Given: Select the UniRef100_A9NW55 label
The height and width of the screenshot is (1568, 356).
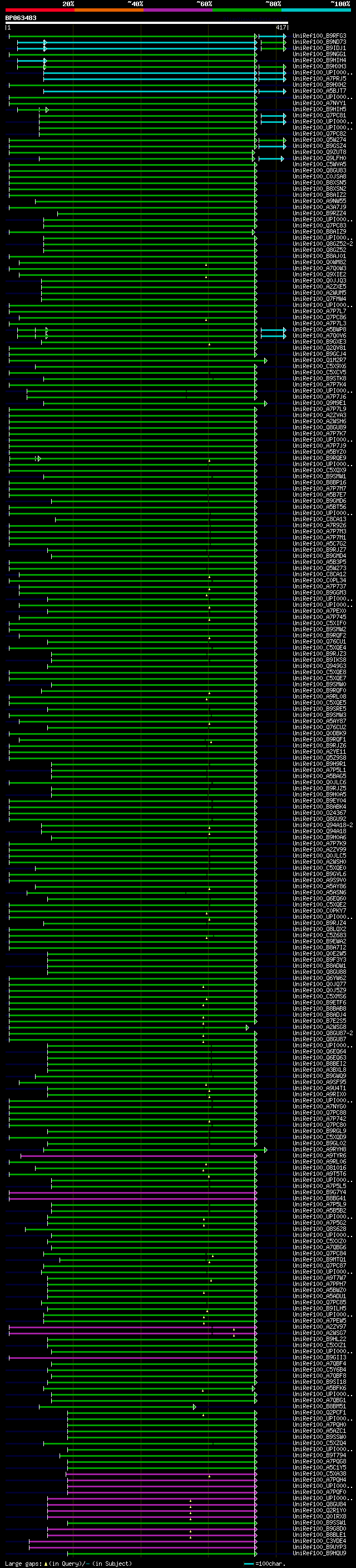Looking at the screenshot, I should coord(319,201).
